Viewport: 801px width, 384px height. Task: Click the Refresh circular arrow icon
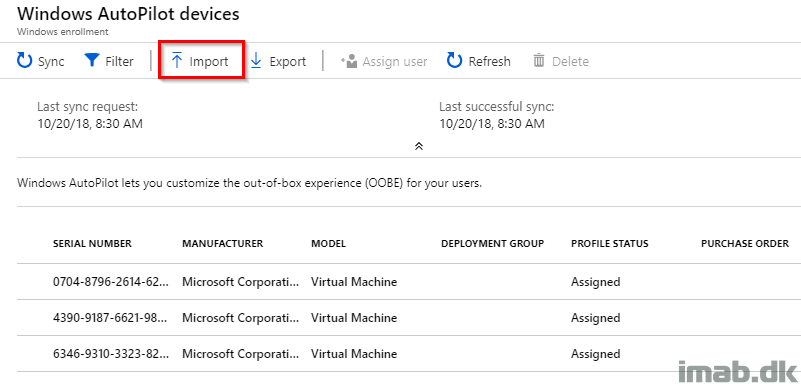[455, 61]
